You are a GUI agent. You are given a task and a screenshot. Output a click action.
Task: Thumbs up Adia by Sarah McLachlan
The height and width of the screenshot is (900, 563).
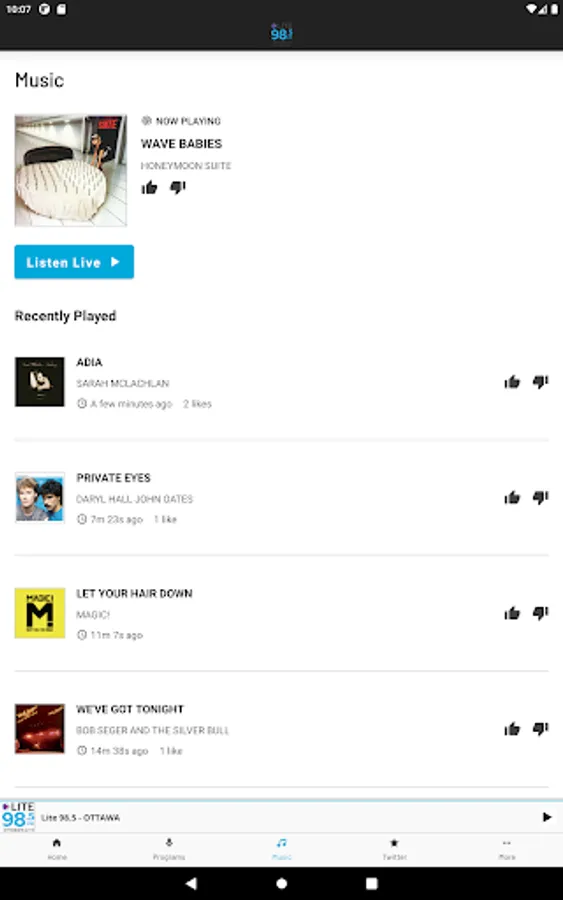[x=512, y=382]
